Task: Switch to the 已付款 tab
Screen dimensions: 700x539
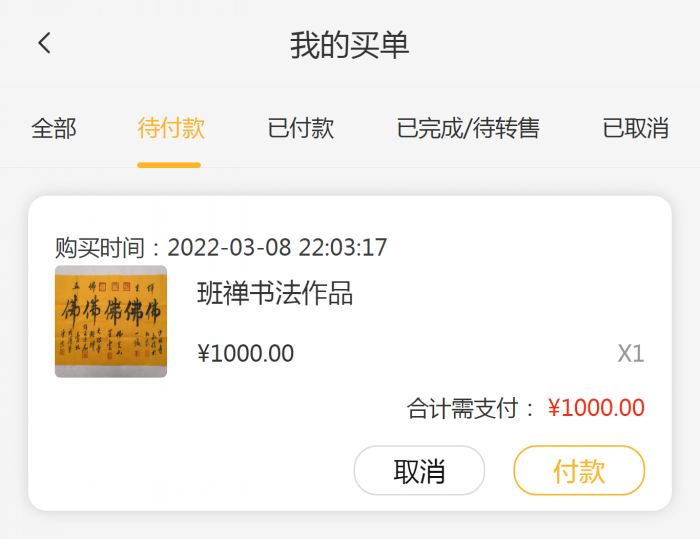Action: pyautogui.click(x=301, y=128)
